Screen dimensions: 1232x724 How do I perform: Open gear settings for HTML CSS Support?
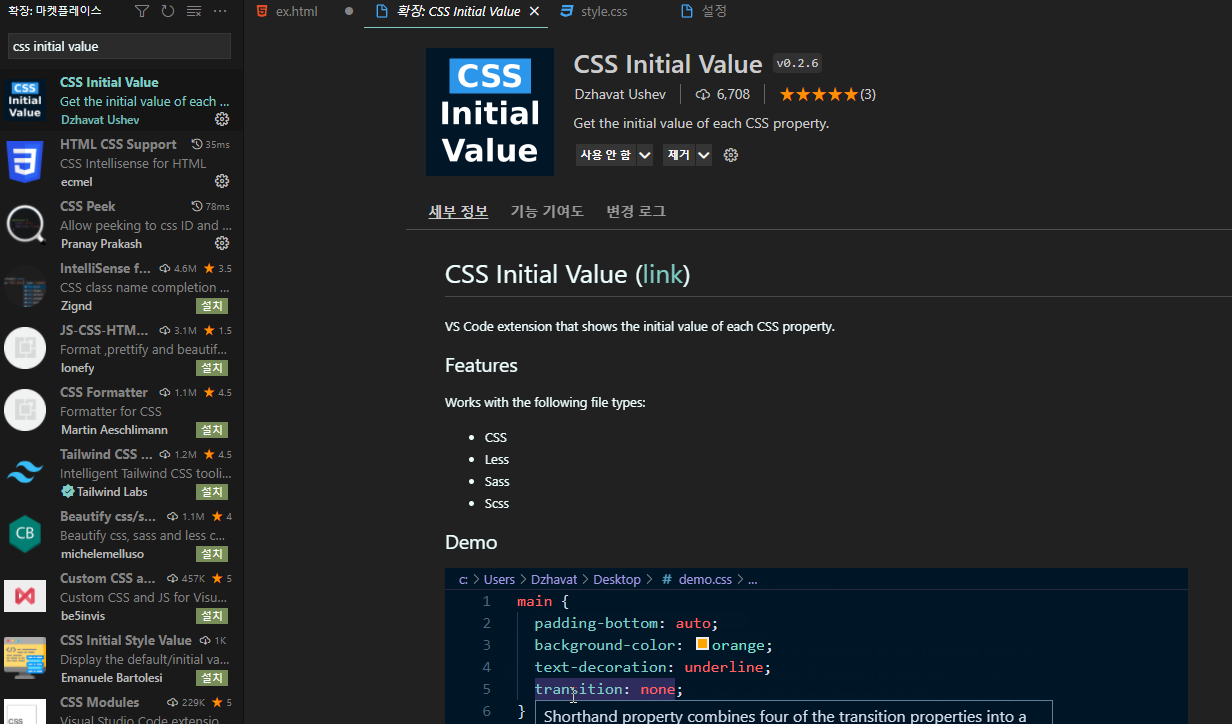click(x=222, y=181)
